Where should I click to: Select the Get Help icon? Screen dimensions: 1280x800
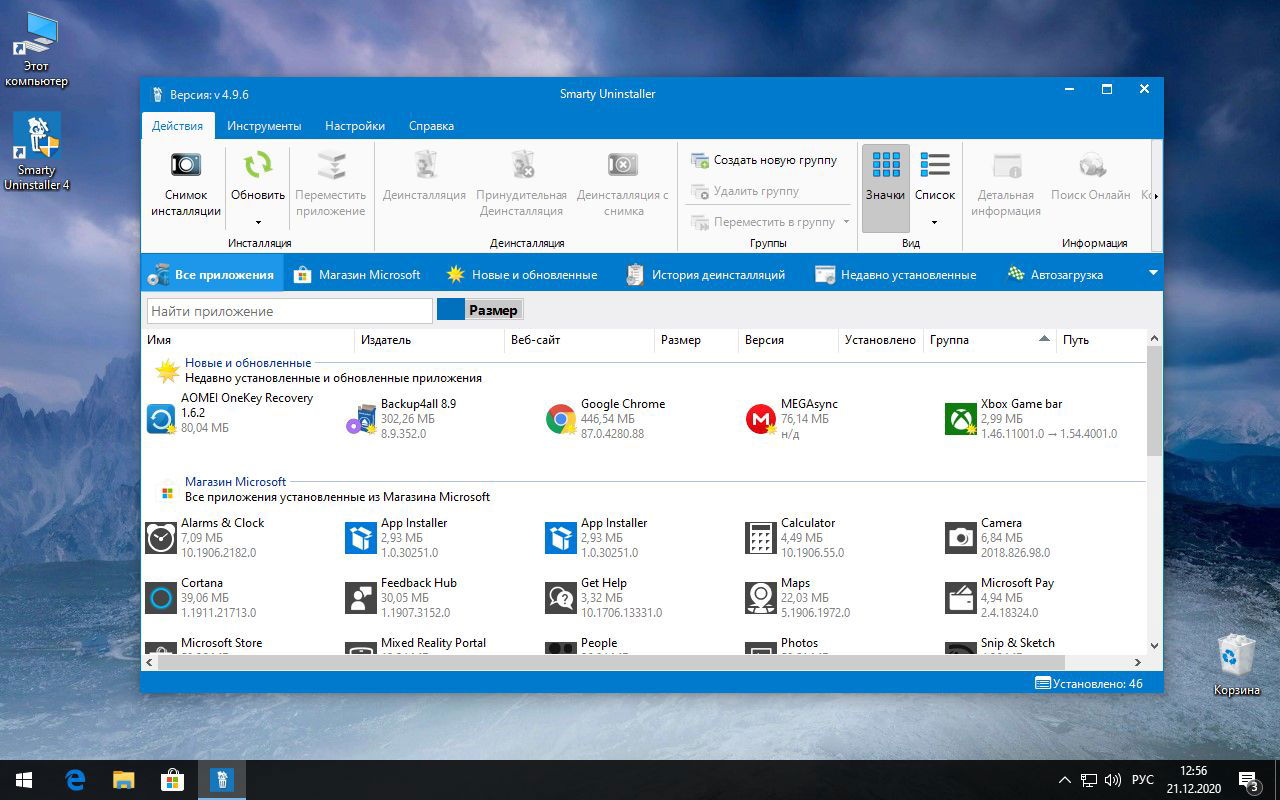(x=561, y=597)
